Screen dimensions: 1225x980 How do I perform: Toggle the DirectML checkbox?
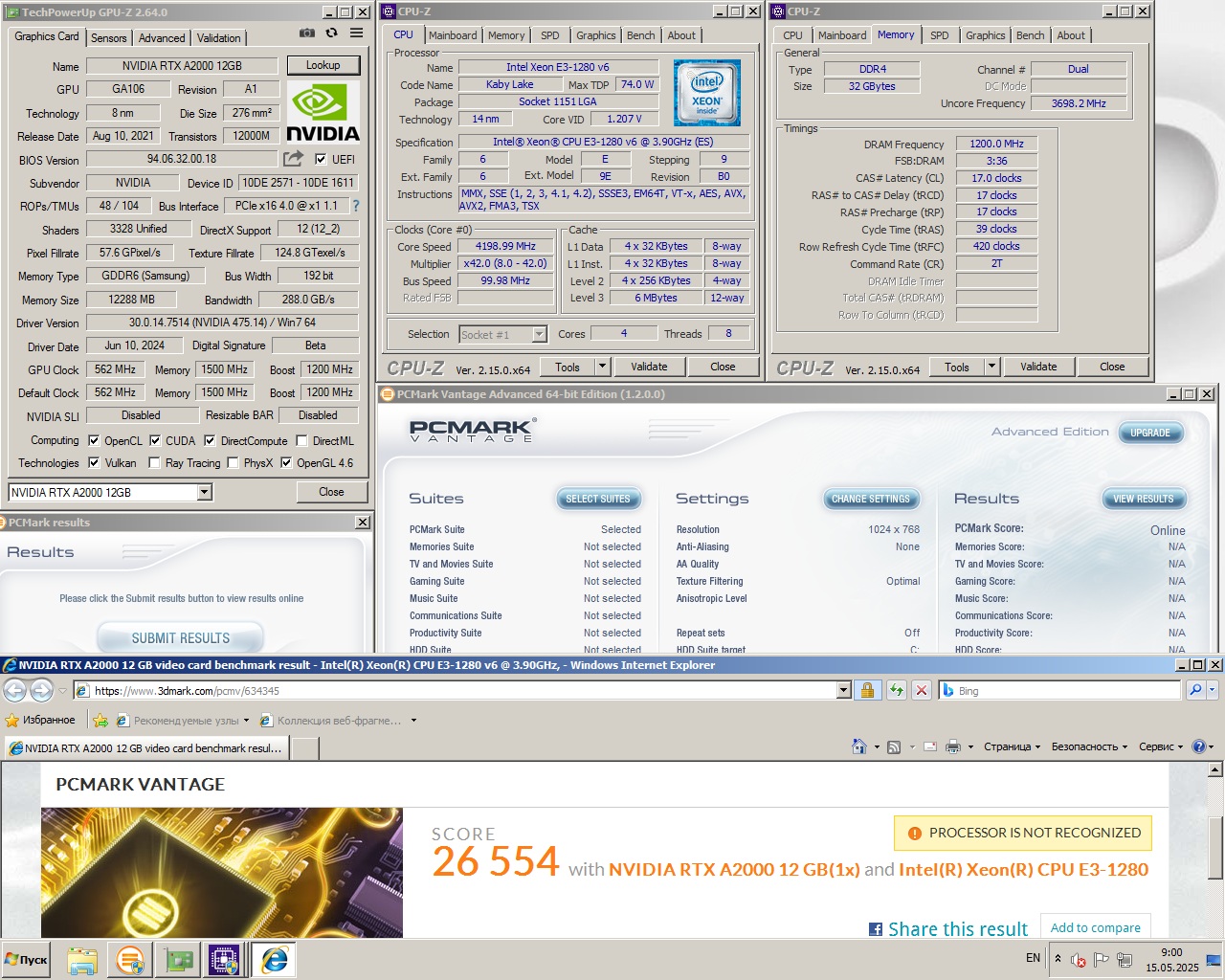tap(301, 441)
